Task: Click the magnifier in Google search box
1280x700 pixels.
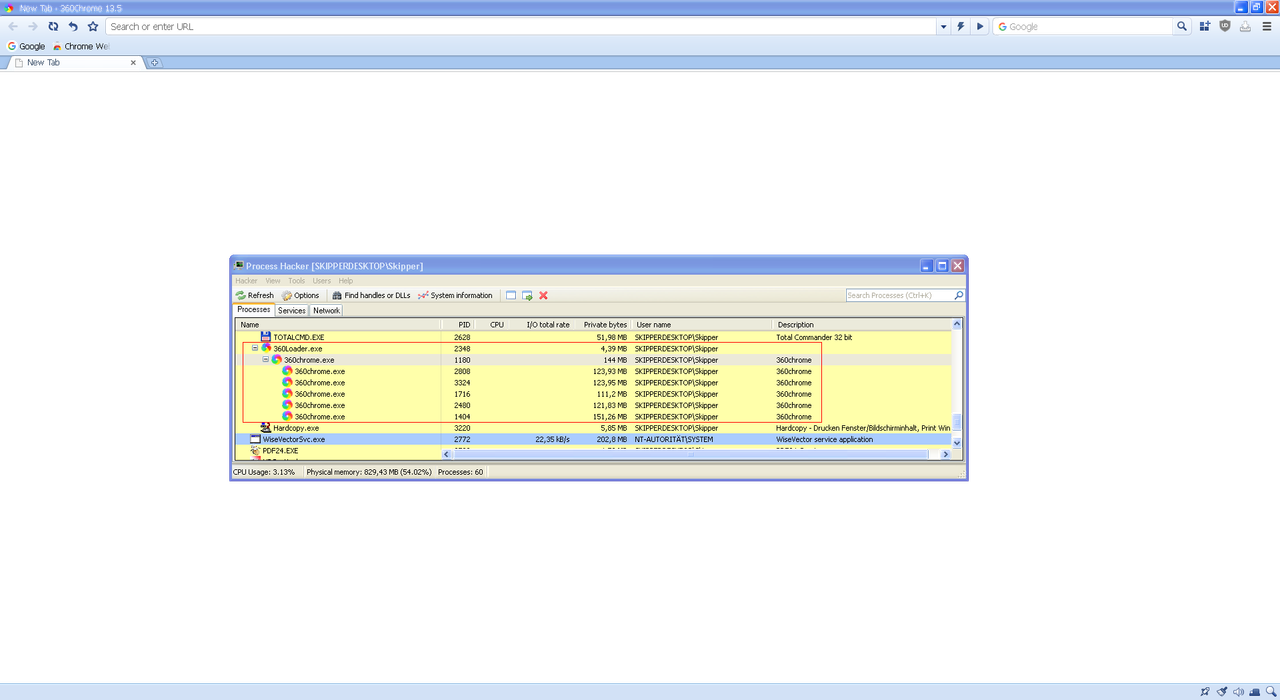Action: click(x=1182, y=27)
